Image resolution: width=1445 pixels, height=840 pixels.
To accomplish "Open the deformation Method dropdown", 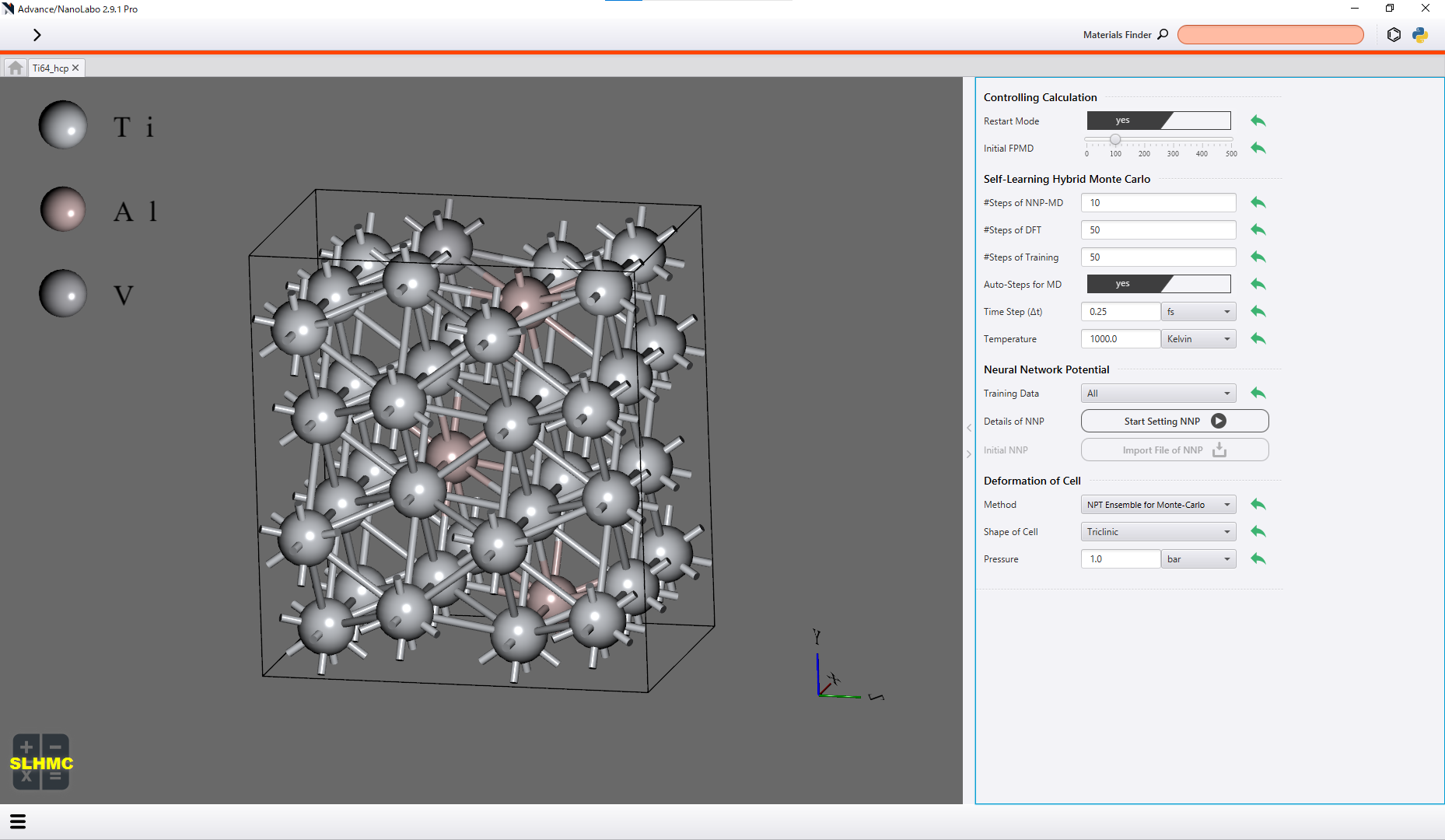I will point(1159,504).
